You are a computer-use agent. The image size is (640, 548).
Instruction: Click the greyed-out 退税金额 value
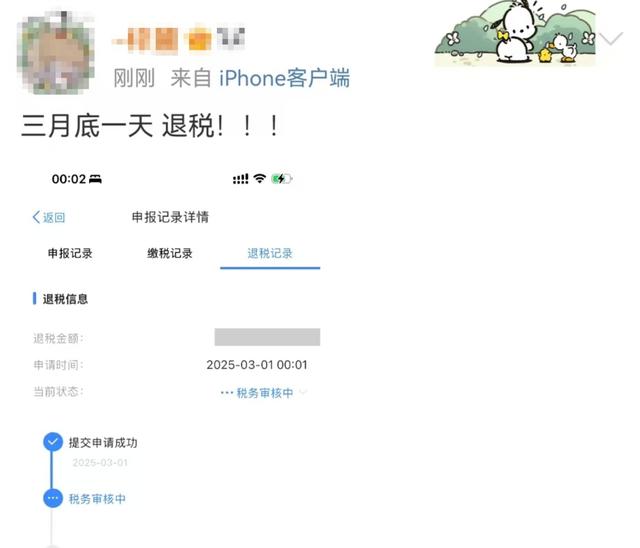tap(267, 337)
